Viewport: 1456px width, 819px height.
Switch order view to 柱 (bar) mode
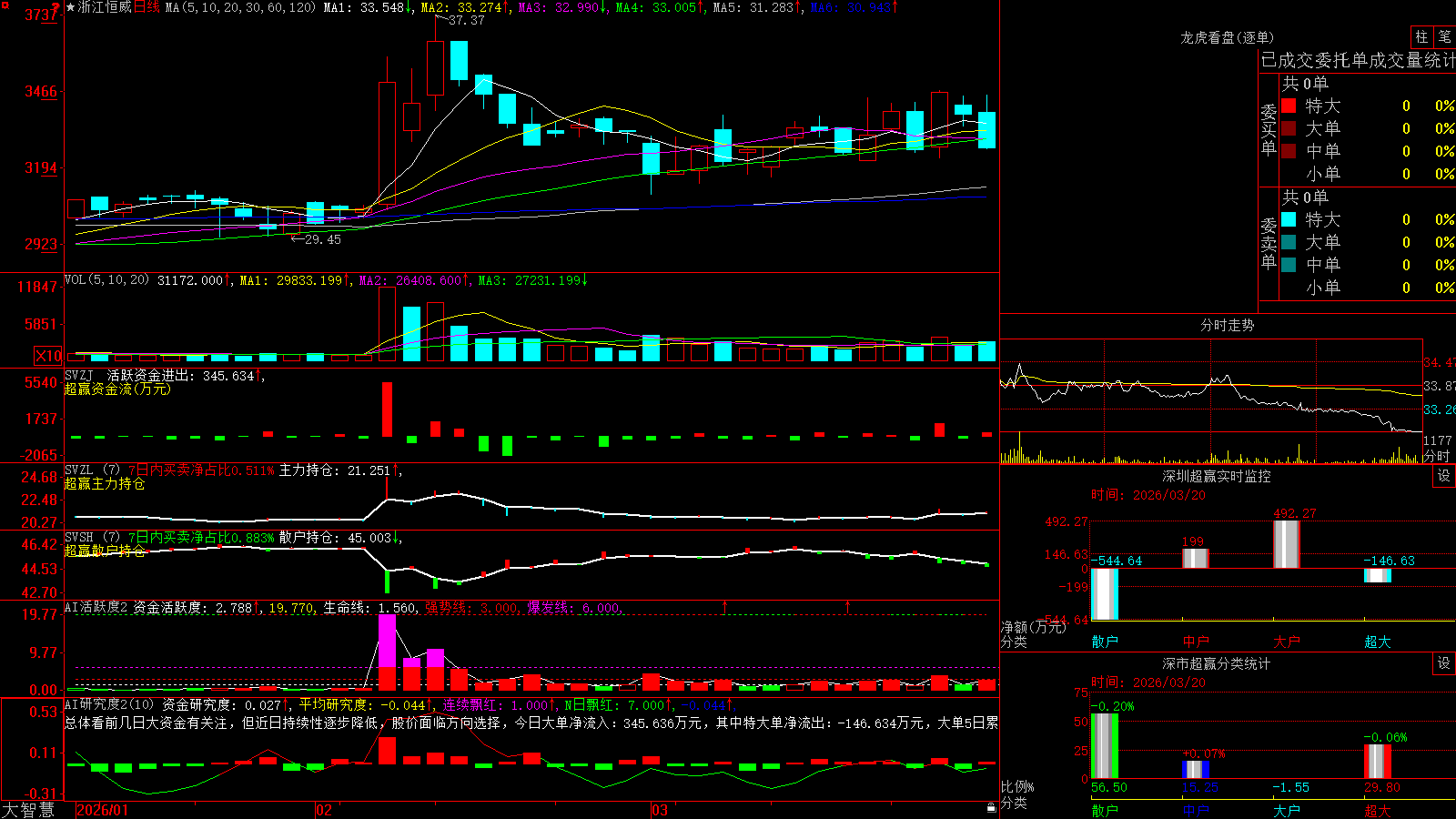(1421, 37)
